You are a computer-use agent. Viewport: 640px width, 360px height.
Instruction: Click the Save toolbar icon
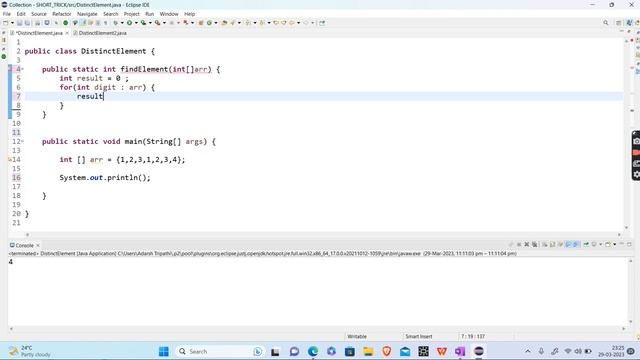tap(19, 23)
